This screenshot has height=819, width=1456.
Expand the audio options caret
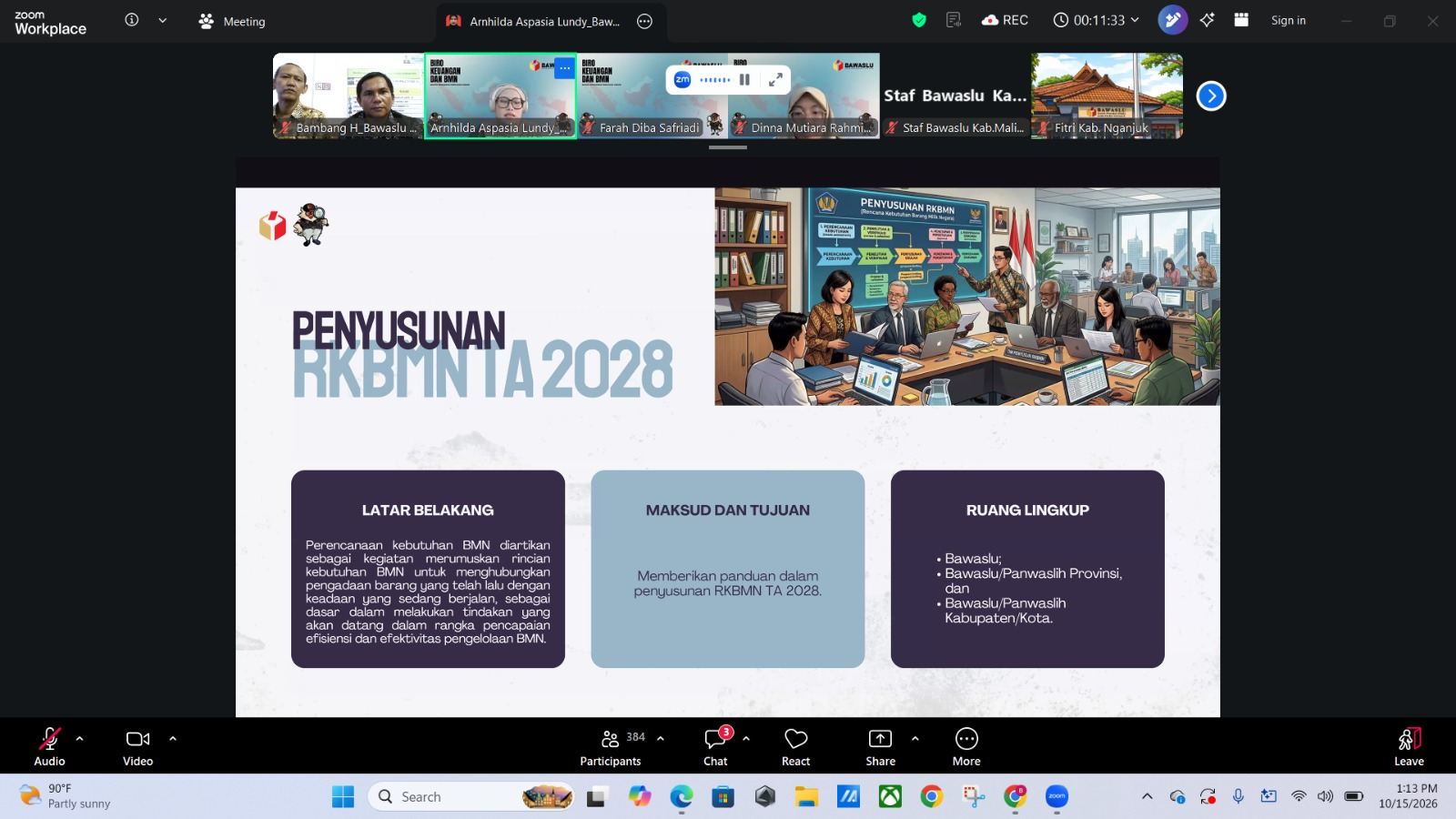click(x=80, y=739)
